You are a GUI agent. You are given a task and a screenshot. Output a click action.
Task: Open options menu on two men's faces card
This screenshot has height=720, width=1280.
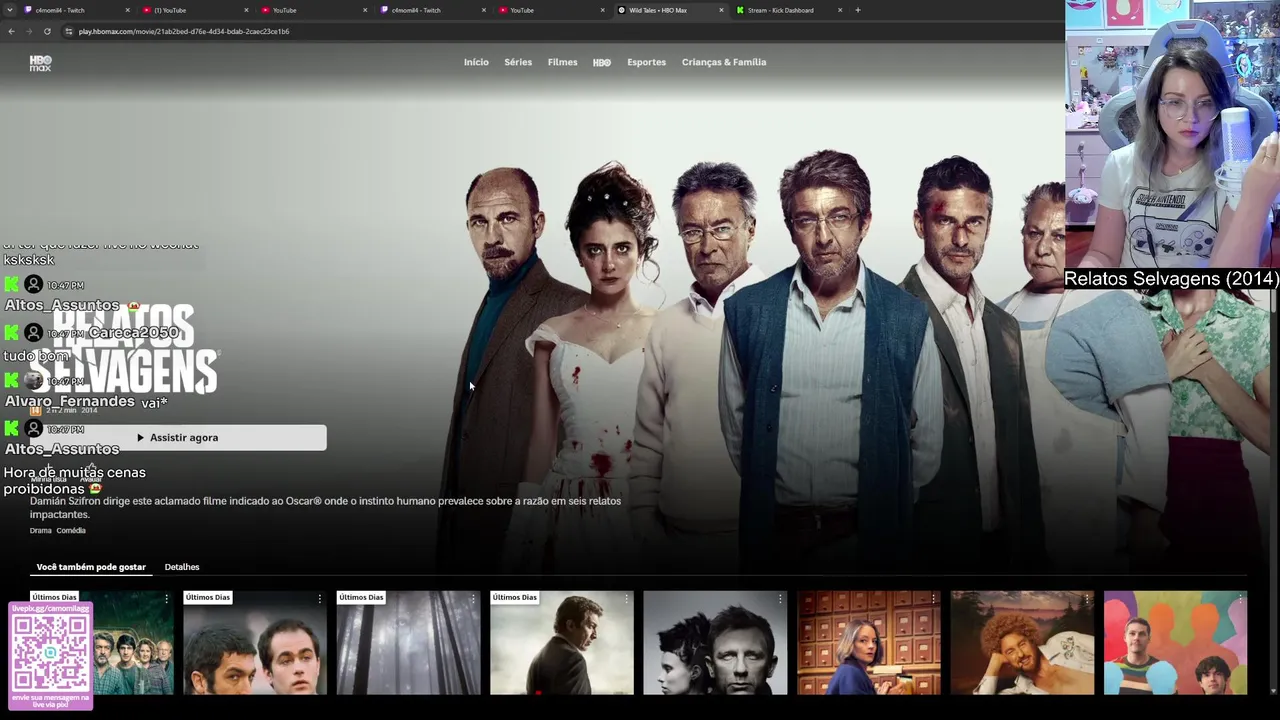(319, 599)
